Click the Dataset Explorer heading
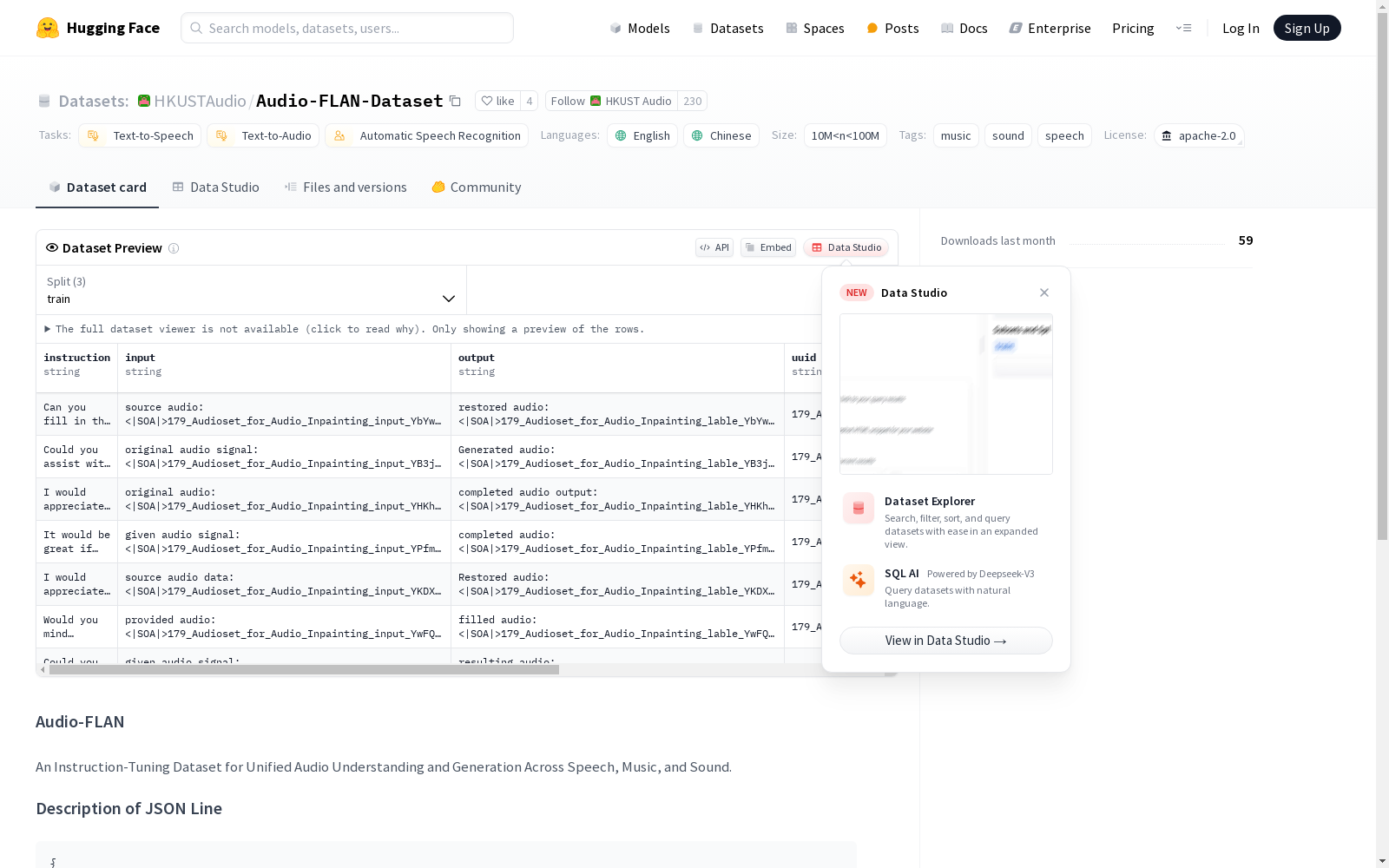Image resolution: width=1389 pixels, height=868 pixels. (x=930, y=501)
